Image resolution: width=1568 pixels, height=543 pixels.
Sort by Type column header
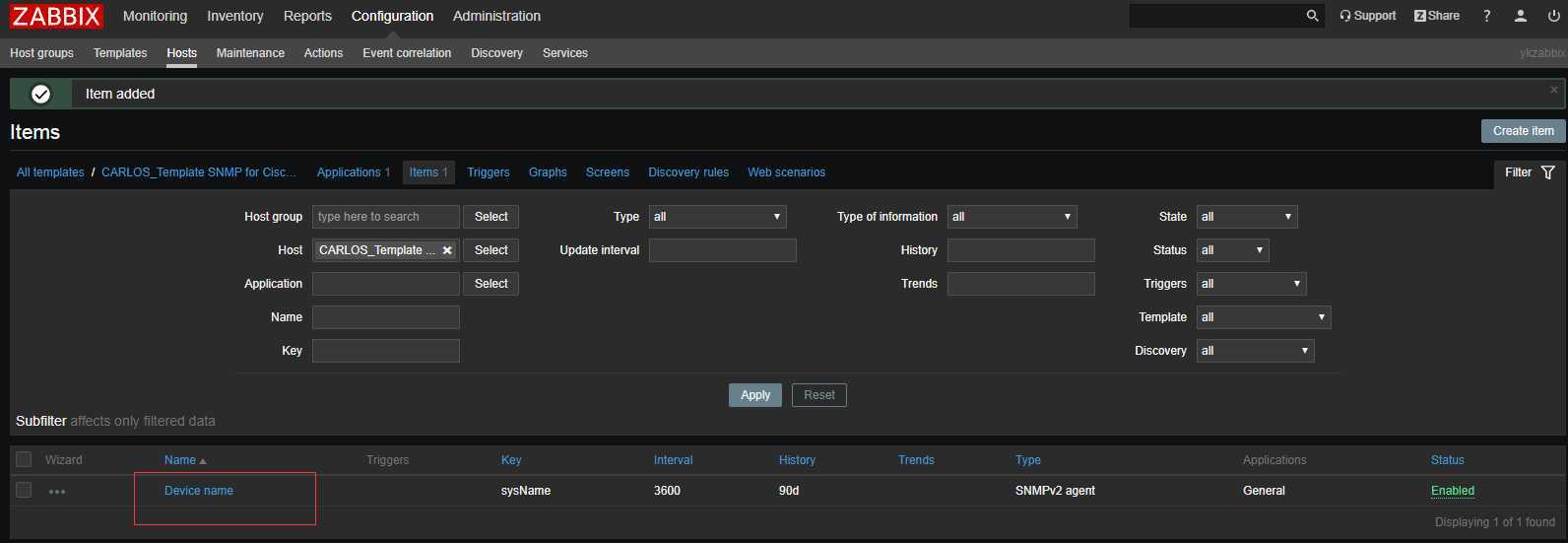[1028, 460]
